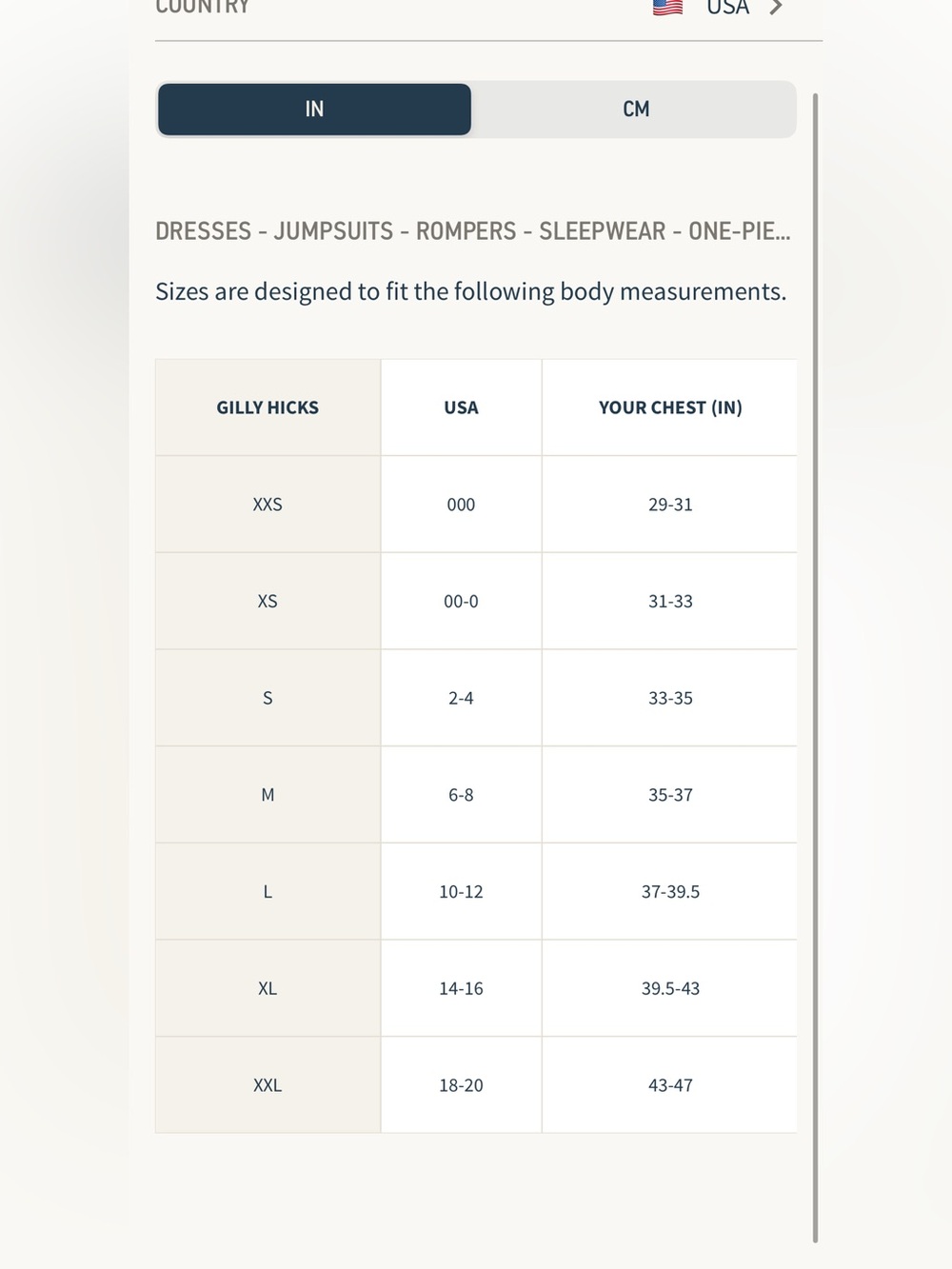Tap the 000 USA size cell
This screenshot has width=952, height=1269.
pyautogui.click(x=461, y=505)
